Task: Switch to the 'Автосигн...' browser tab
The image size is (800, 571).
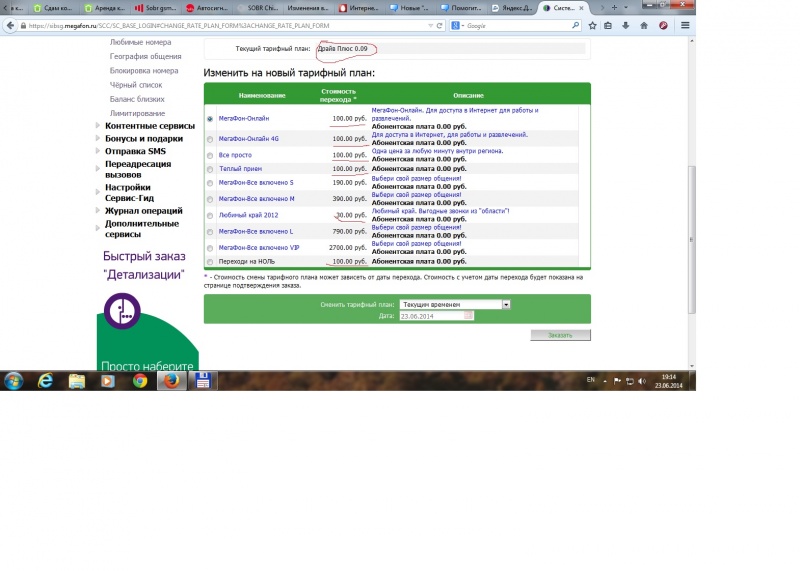Action: [x=207, y=8]
